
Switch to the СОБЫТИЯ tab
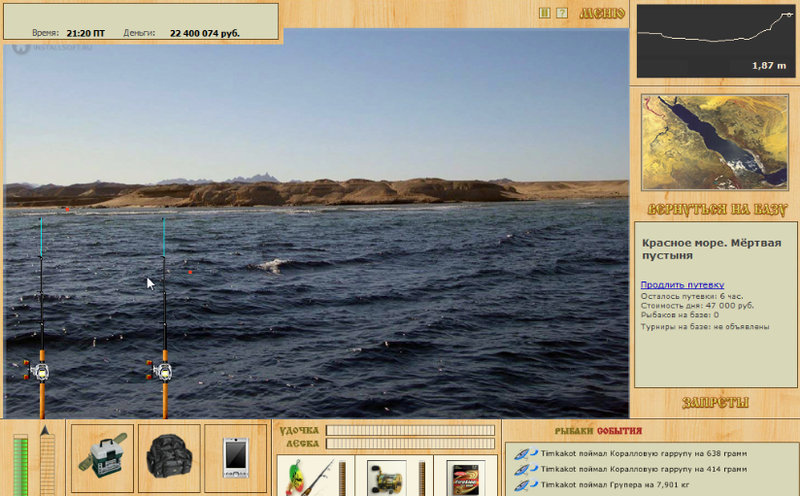tap(619, 431)
